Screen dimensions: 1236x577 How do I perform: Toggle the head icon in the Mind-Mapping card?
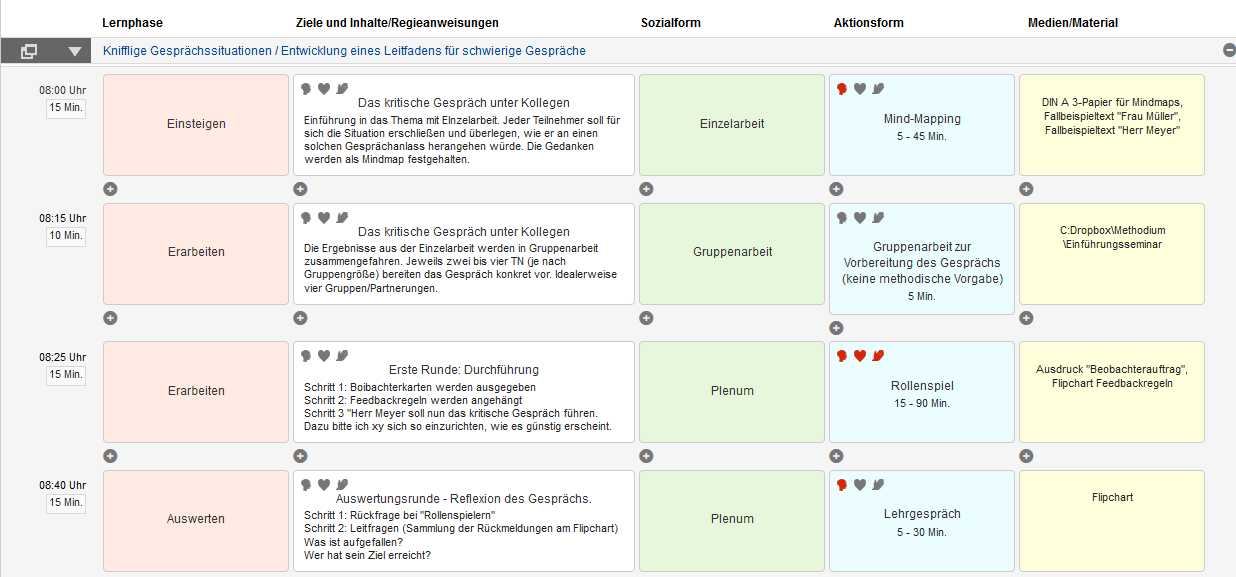(842, 89)
